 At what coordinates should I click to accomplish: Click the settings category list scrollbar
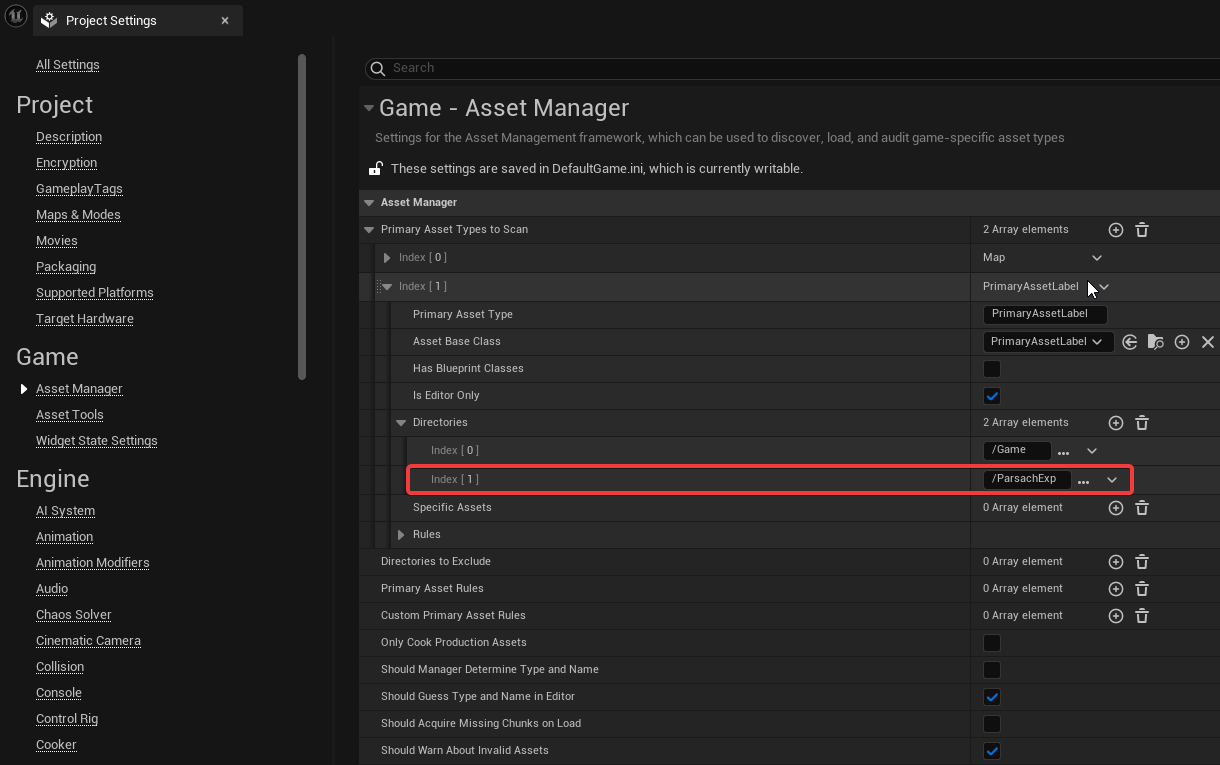302,216
